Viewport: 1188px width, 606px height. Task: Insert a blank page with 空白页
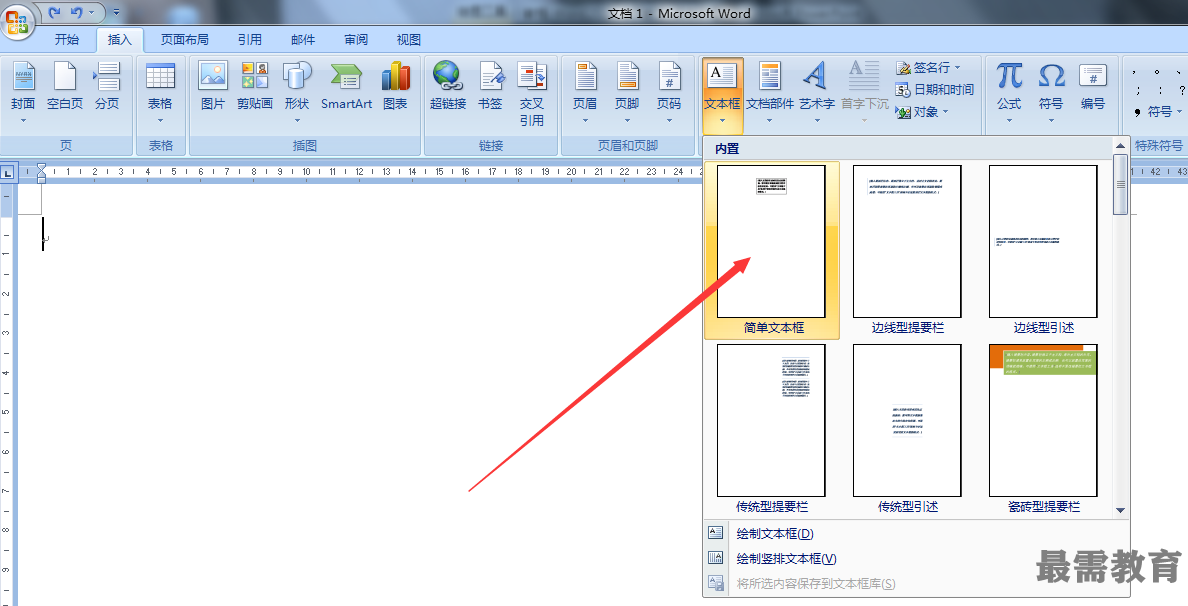pos(65,86)
